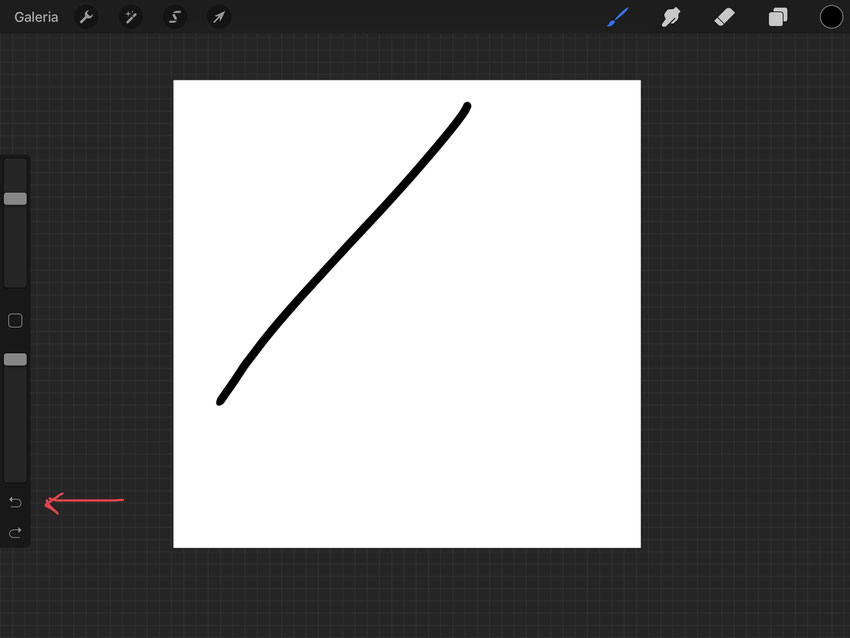
Task: Open the Adjustments magic wand menu
Action: click(x=131, y=17)
